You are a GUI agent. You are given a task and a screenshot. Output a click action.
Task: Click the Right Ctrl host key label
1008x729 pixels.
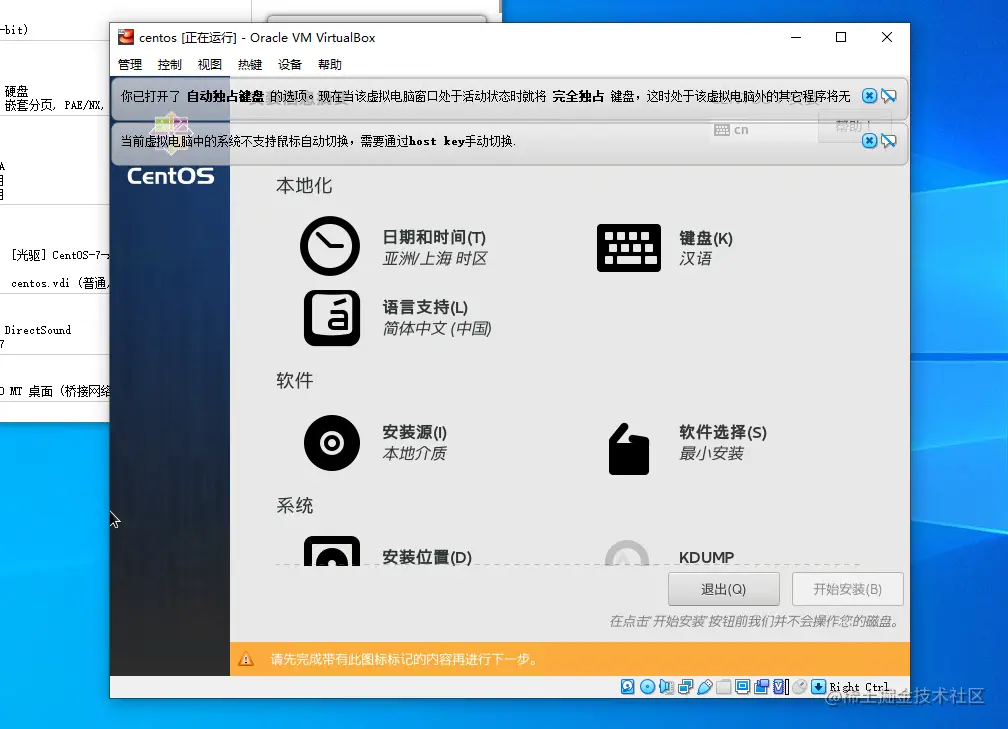point(860,687)
